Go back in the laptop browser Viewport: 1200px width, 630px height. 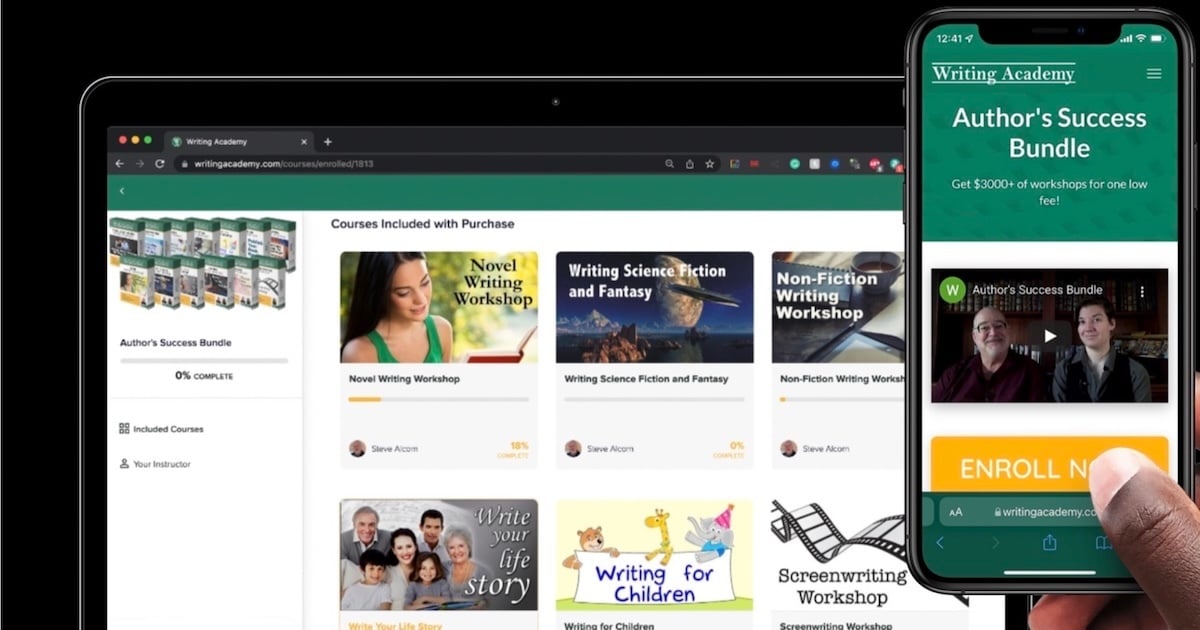tap(120, 163)
